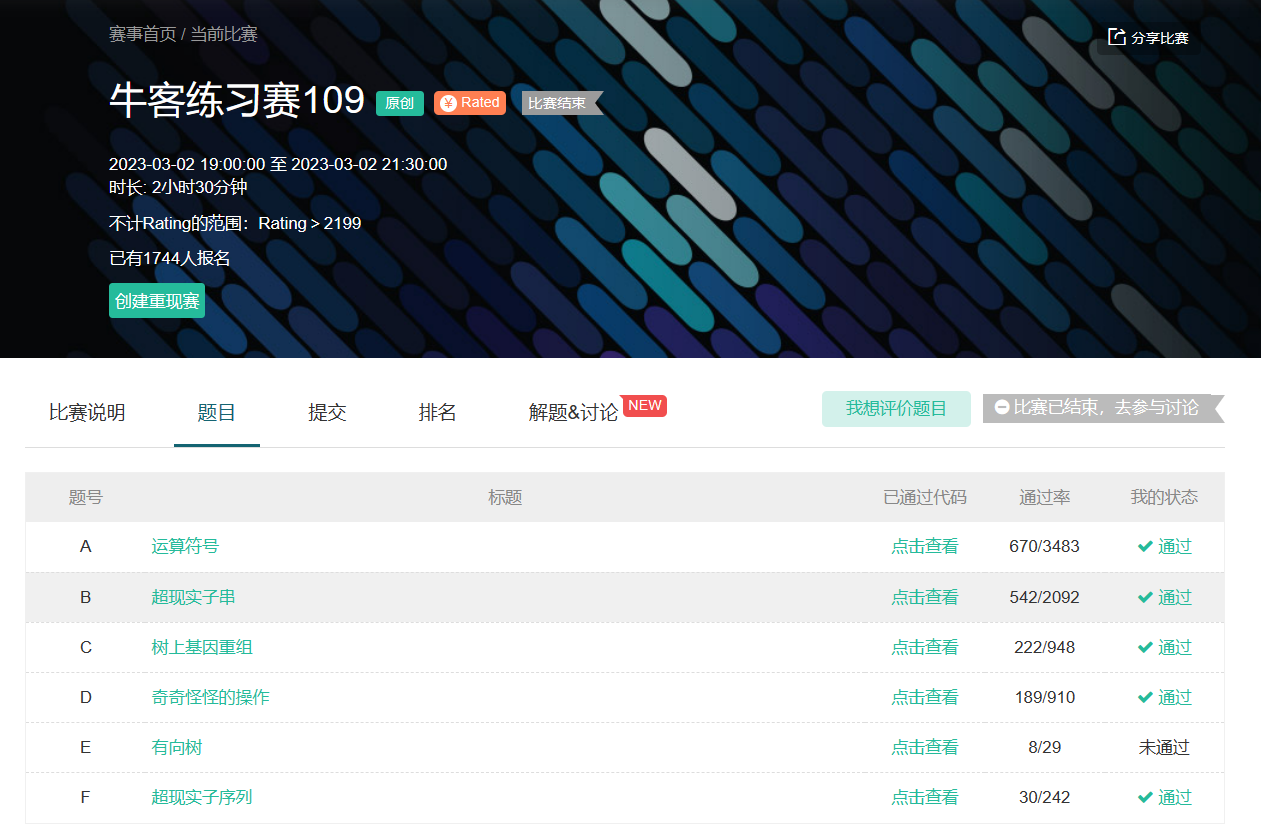Viewport: 1261px width, 839px height.
Task: Click the contest title 牛客练习赛109
Action: (x=237, y=101)
